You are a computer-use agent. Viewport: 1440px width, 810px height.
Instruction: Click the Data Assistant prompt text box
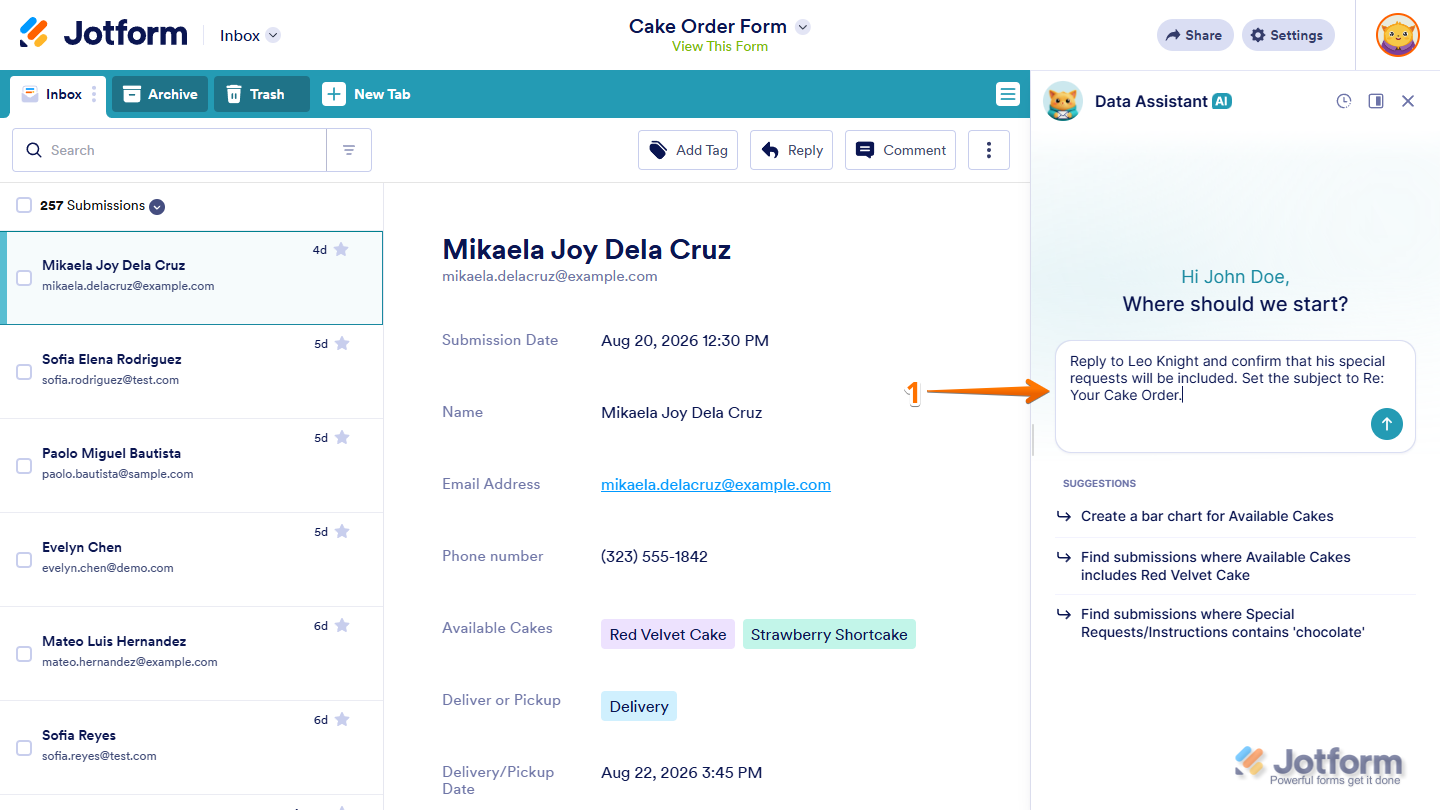(x=1235, y=397)
